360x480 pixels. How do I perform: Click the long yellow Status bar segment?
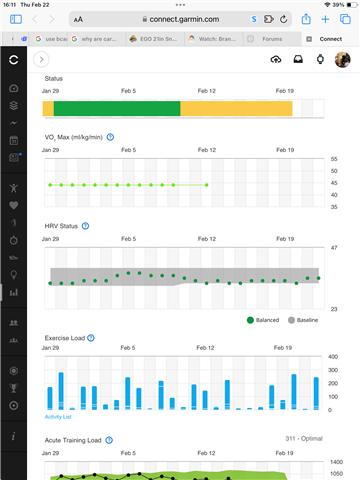point(236,109)
